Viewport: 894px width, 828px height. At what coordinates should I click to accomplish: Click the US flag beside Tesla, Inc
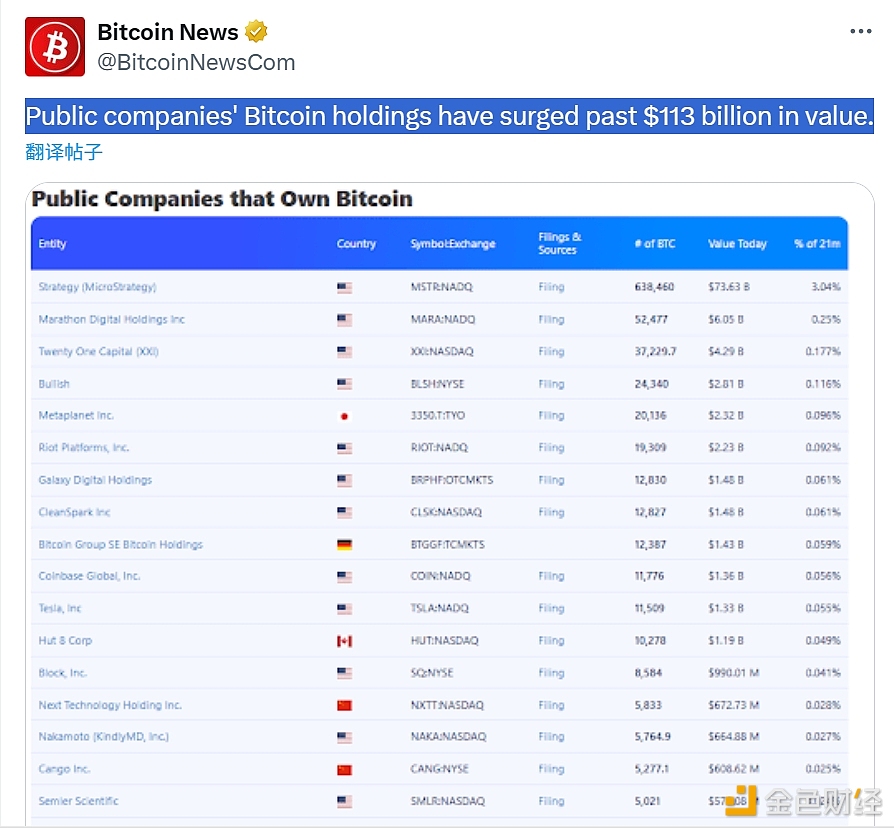click(344, 609)
